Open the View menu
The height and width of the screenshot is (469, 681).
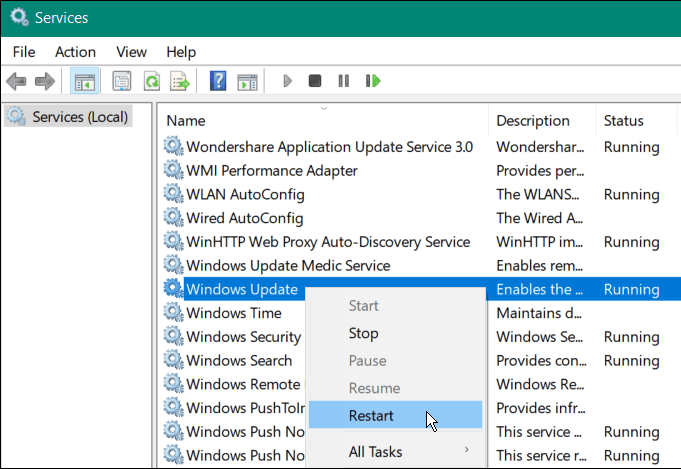[131, 52]
